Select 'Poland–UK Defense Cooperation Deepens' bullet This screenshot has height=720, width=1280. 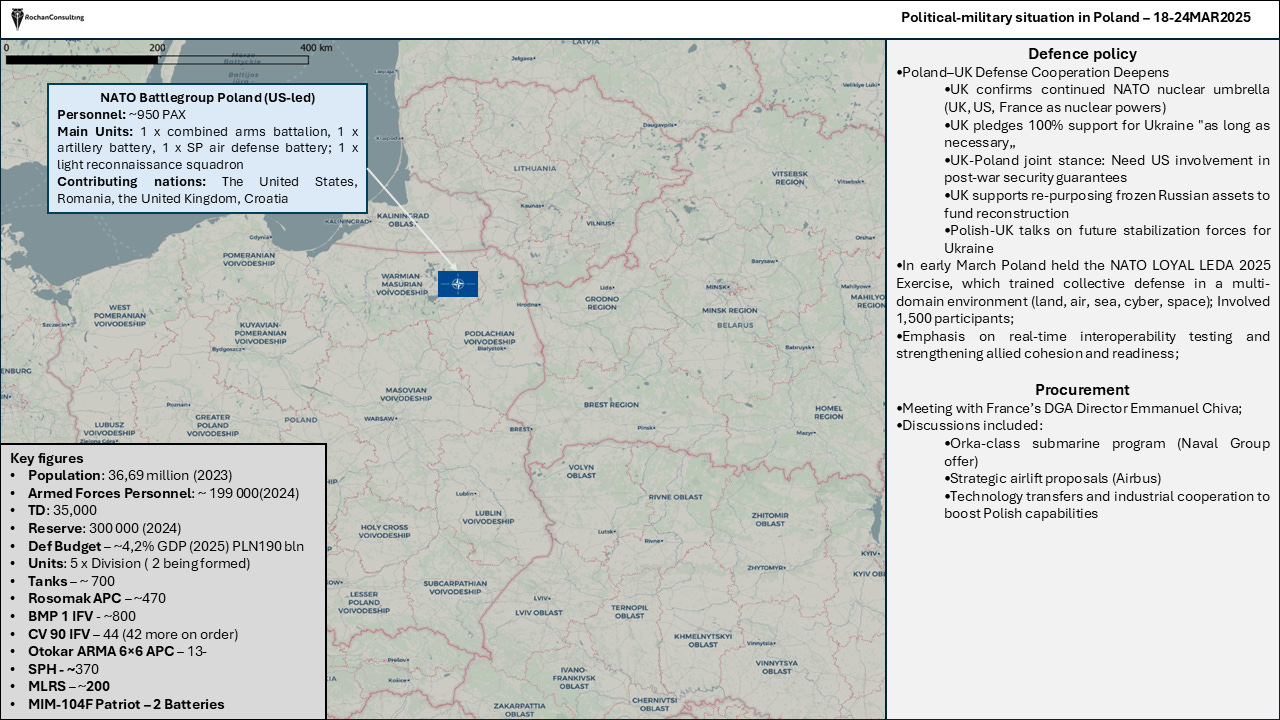click(1033, 72)
